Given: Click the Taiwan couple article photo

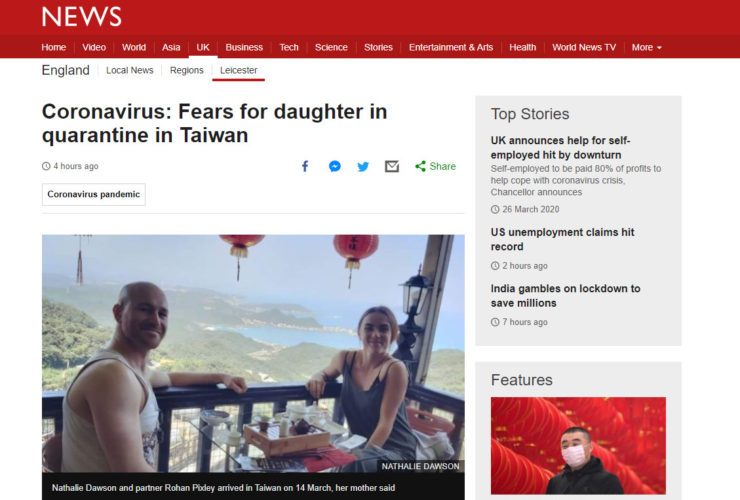Looking at the screenshot, I should point(253,353).
